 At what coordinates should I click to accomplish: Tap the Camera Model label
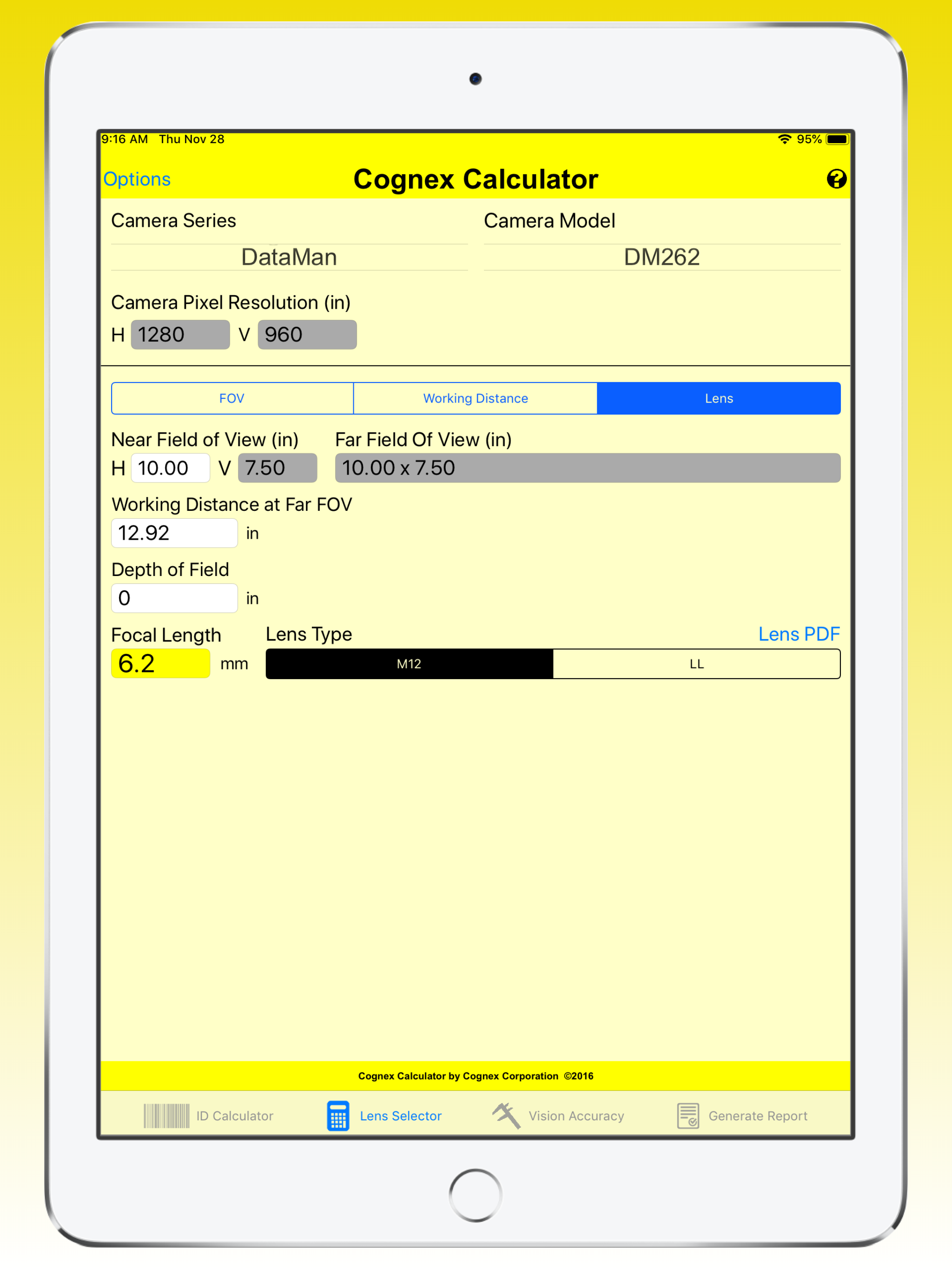pyautogui.click(x=549, y=220)
